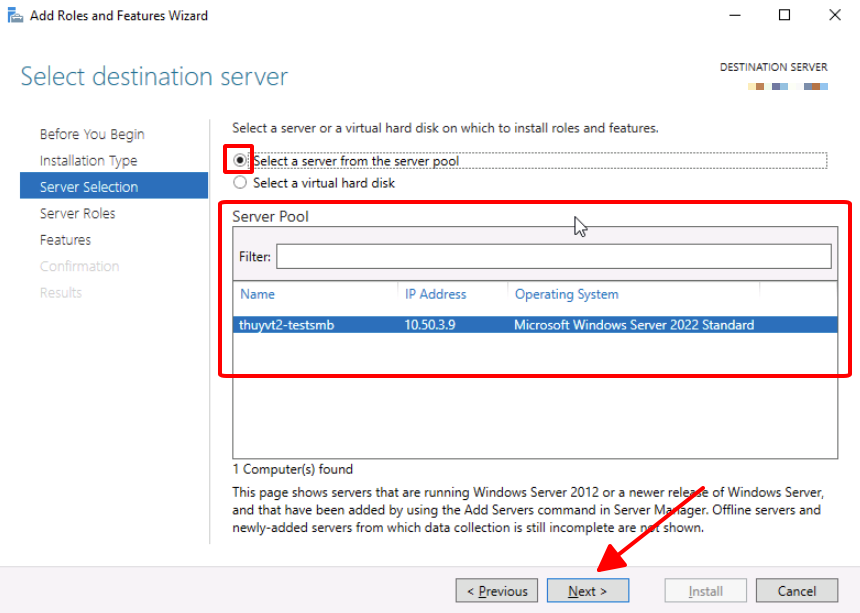The image size is (860, 613).
Task: Click the wizard app icon in title bar
Action: [15, 15]
